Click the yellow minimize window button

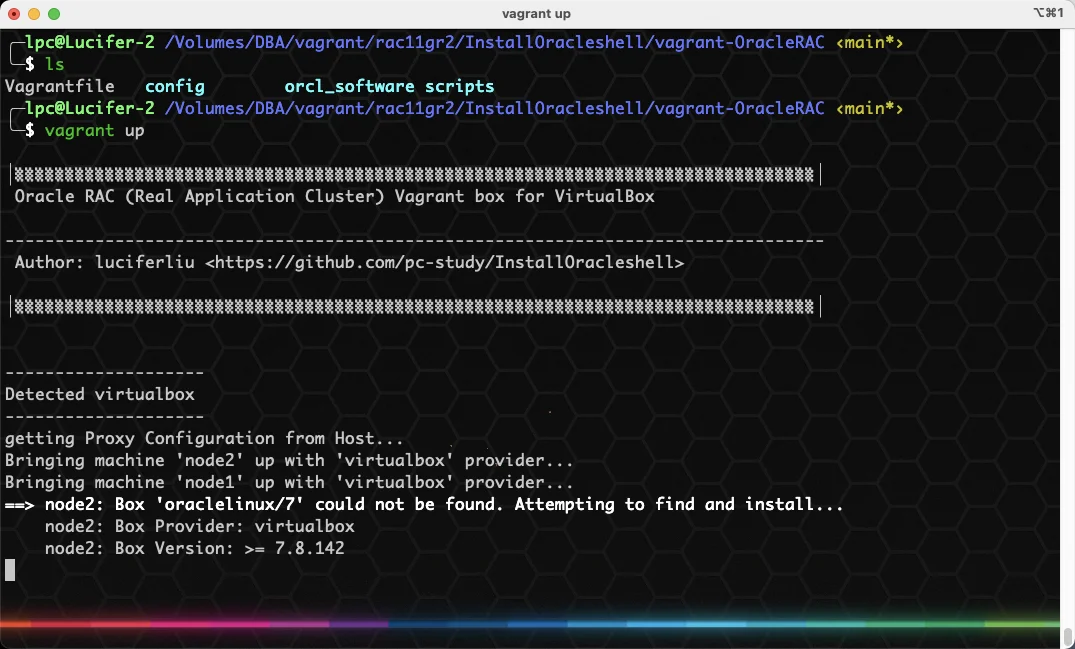(x=34, y=14)
